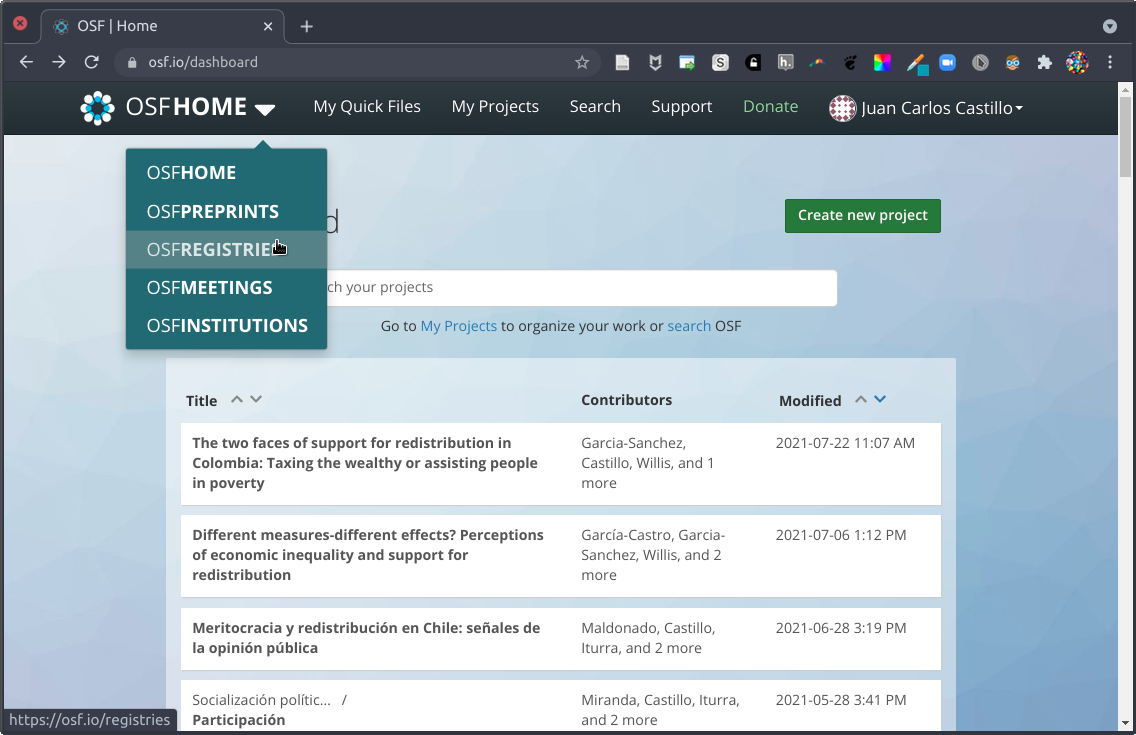Bookmark this page with the star icon
This screenshot has width=1136, height=735.
[x=582, y=62]
